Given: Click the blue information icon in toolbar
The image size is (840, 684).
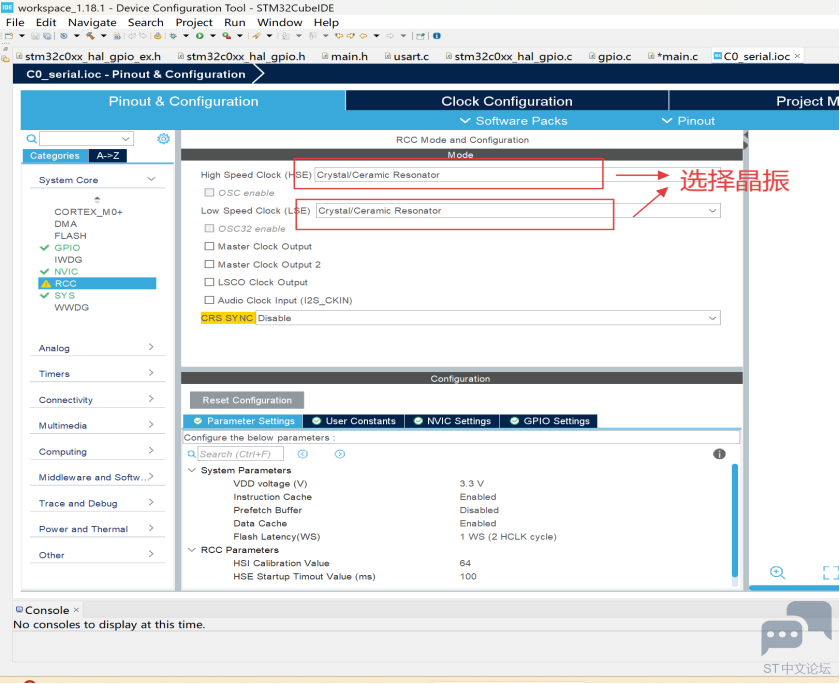Looking at the screenshot, I should [436, 36].
